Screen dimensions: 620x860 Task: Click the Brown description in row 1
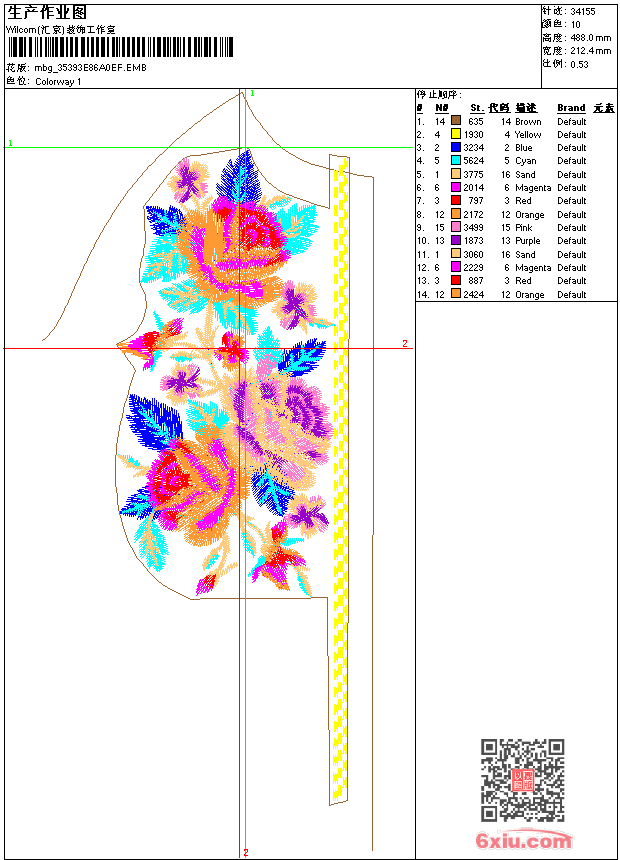(528, 122)
